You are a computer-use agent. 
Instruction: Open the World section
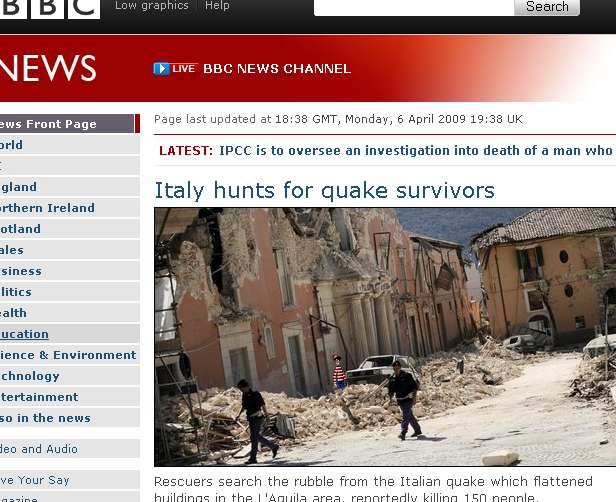point(70,145)
